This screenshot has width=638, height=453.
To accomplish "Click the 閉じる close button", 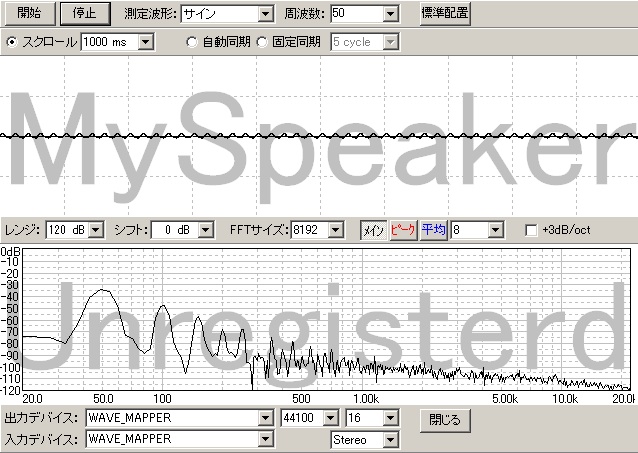I will (445, 420).
